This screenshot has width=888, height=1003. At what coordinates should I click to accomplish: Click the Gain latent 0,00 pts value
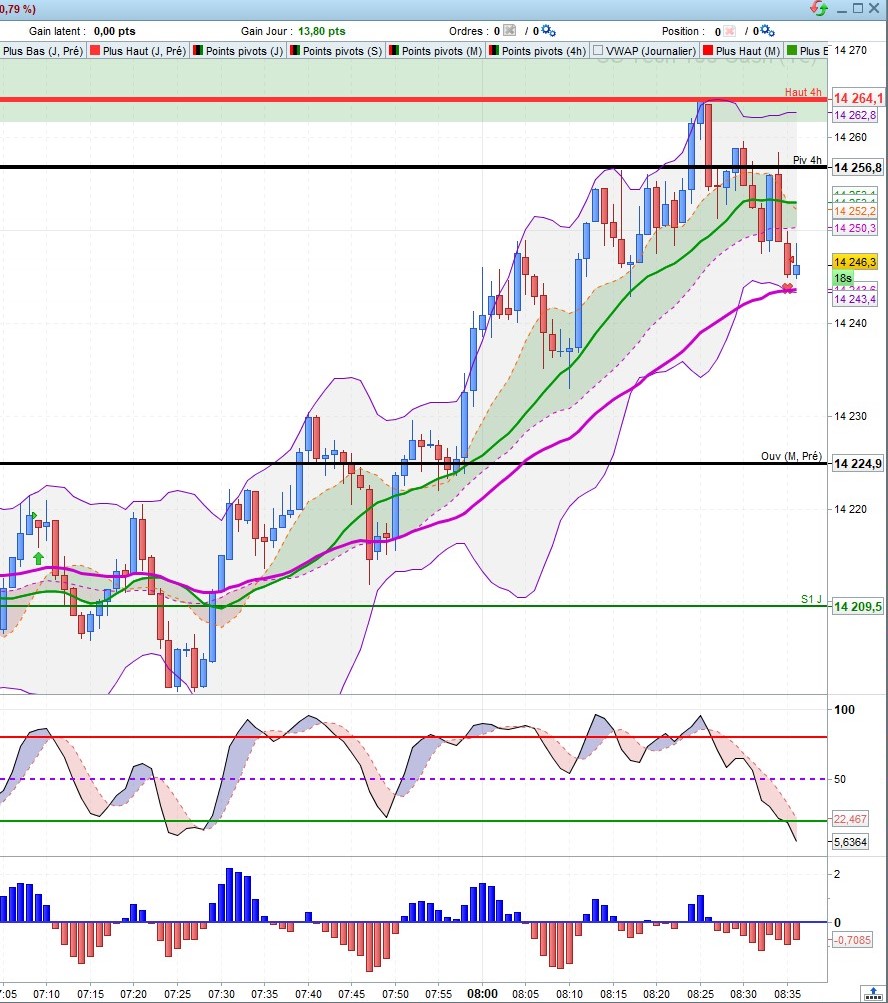click(x=115, y=31)
